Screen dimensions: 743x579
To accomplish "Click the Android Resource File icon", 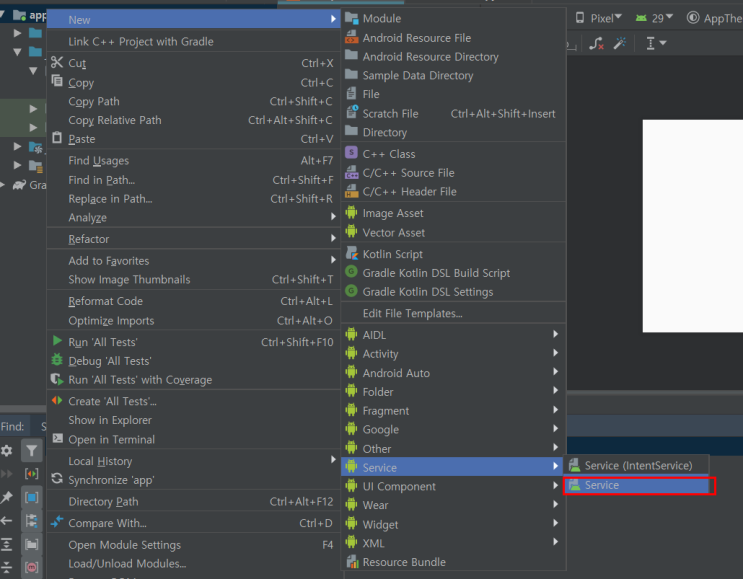I will (x=352, y=37).
